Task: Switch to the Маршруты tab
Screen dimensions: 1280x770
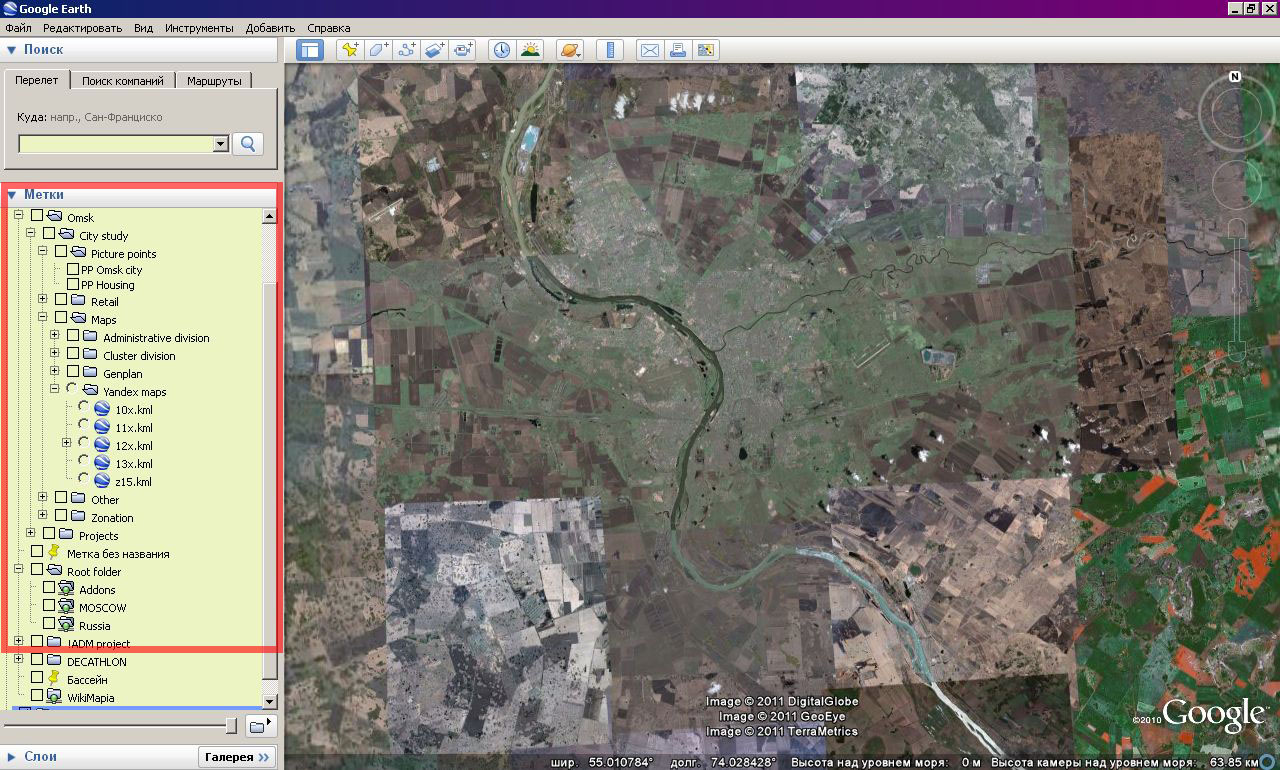Action: (x=214, y=81)
